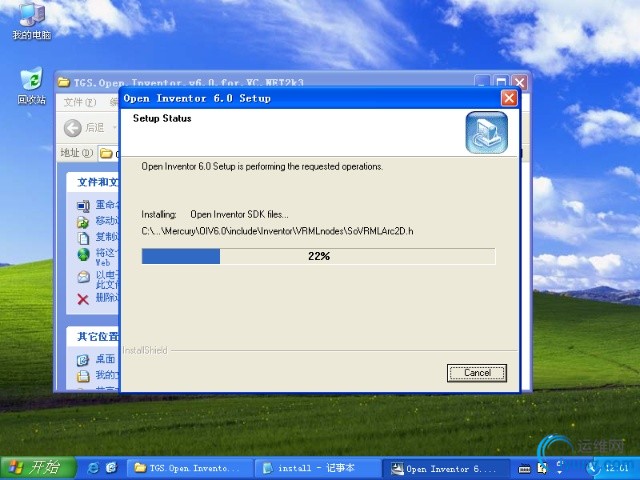Screen dimensions: 640x480
Task: Click the InstallShield computer logo icon
Action: click(487, 133)
